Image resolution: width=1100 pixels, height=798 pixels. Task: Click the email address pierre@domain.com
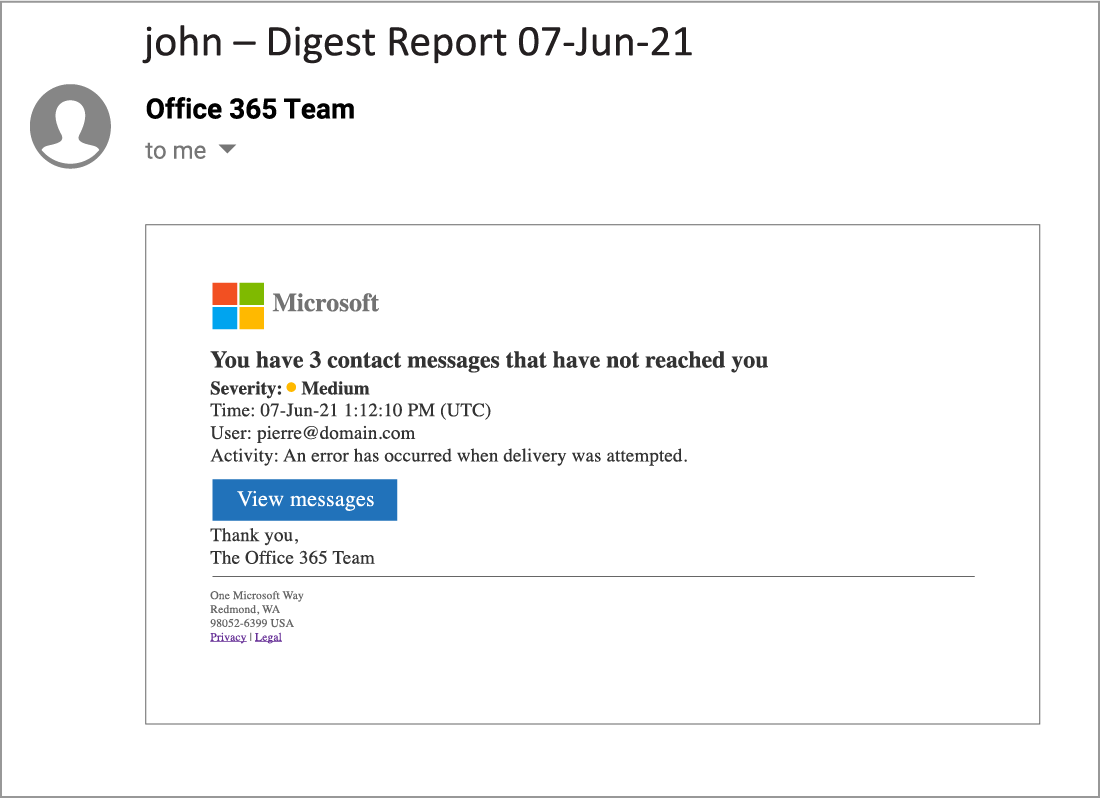pyautogui.click(x=336, y=433)
